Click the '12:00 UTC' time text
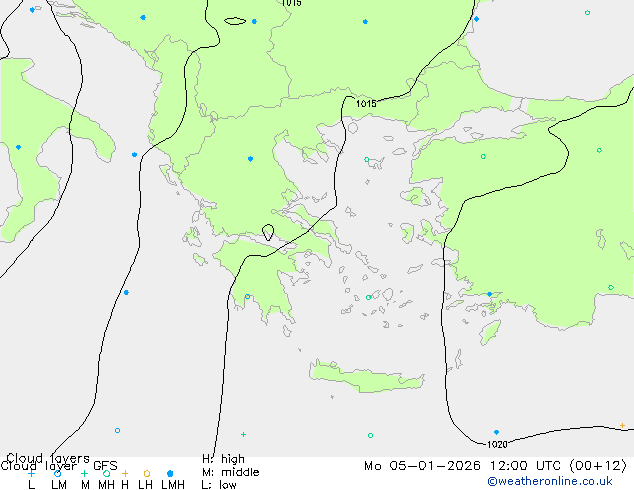Image resolution: width=634 pixels, height=490 pixels. (x=527, y=466)
